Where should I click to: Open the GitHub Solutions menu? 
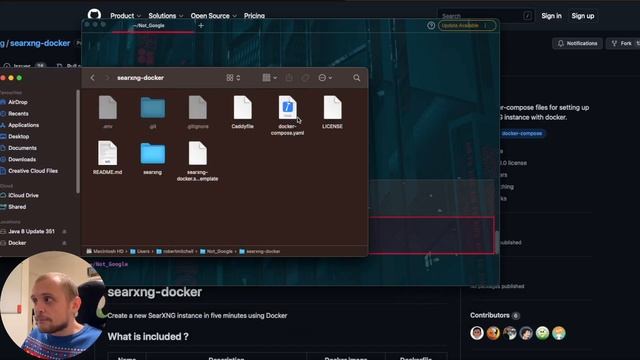[166, 16]
